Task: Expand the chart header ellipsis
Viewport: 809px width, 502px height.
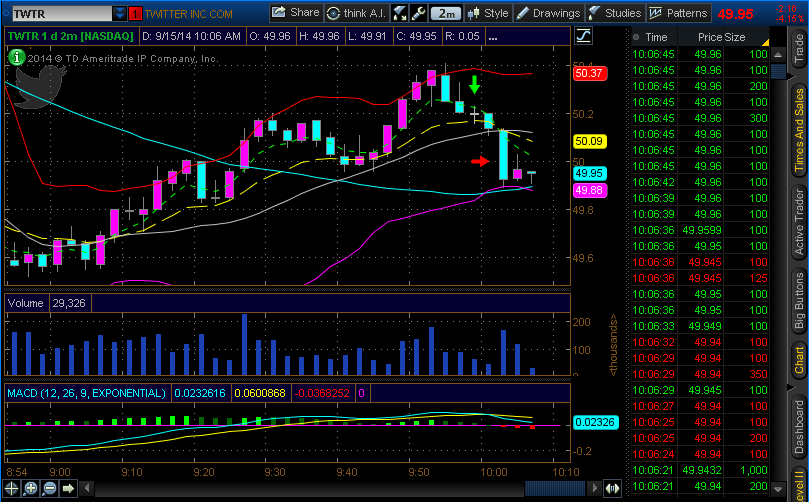Action: tap(493, 37)
